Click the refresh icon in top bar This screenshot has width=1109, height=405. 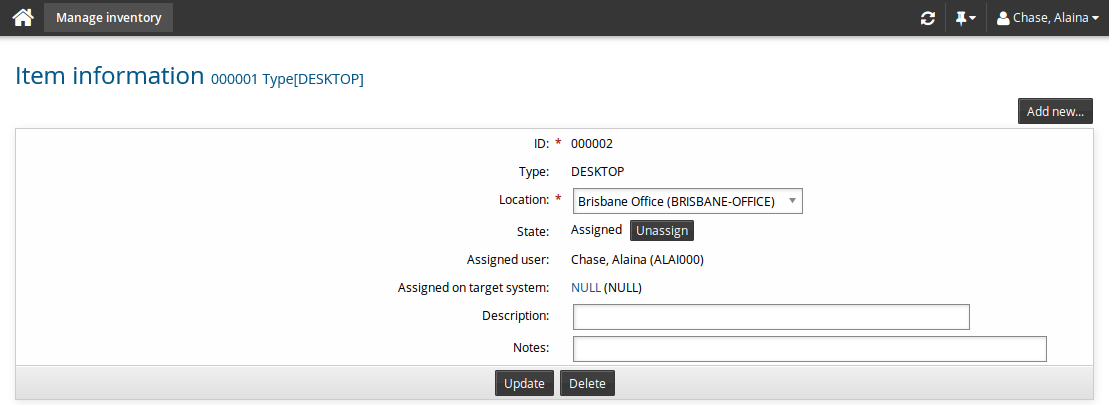pos(928,18)
